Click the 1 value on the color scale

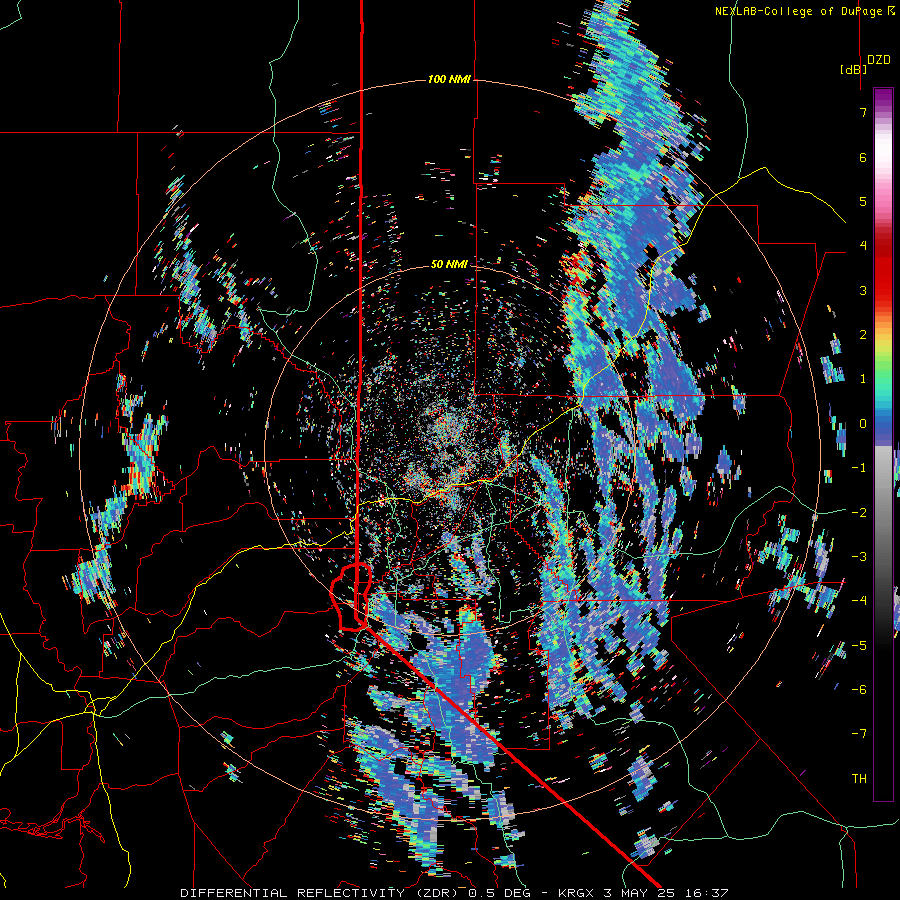click(863, 379)
